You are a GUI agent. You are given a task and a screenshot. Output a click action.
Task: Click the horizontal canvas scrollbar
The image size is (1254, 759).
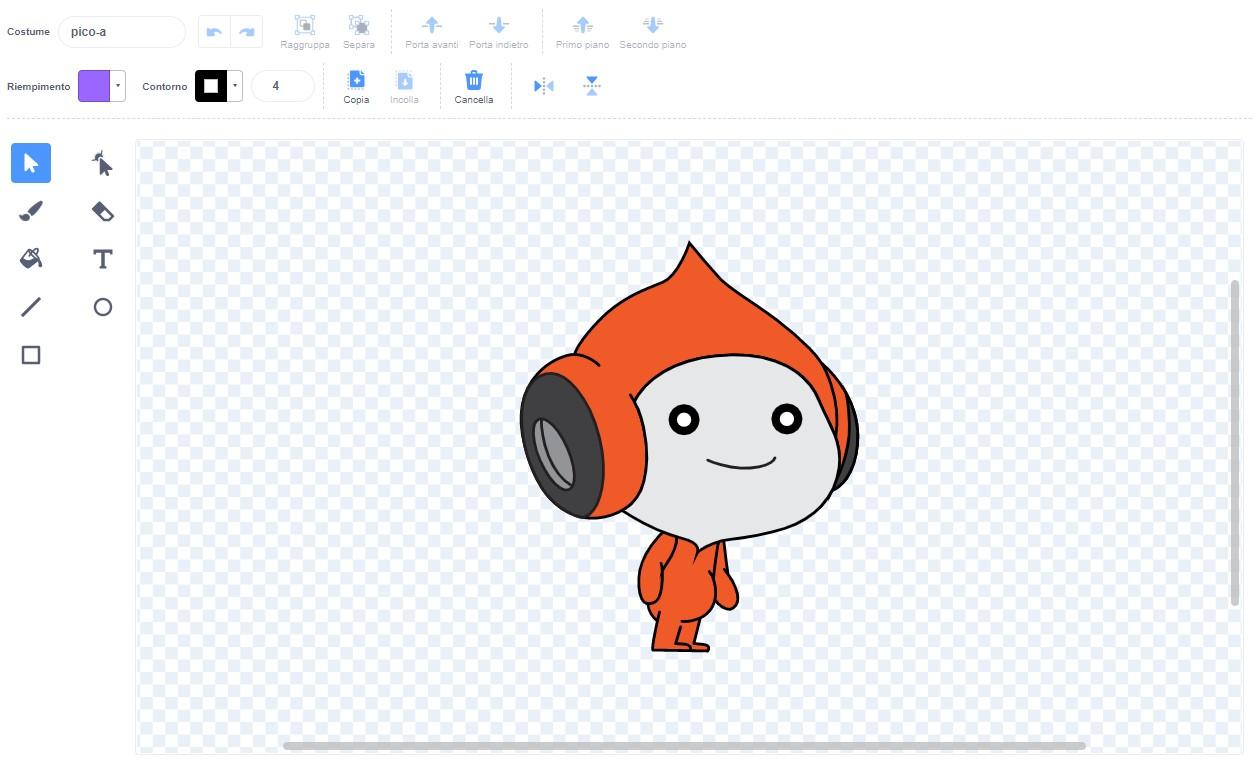pyautogui.click(x=684, y=746)
